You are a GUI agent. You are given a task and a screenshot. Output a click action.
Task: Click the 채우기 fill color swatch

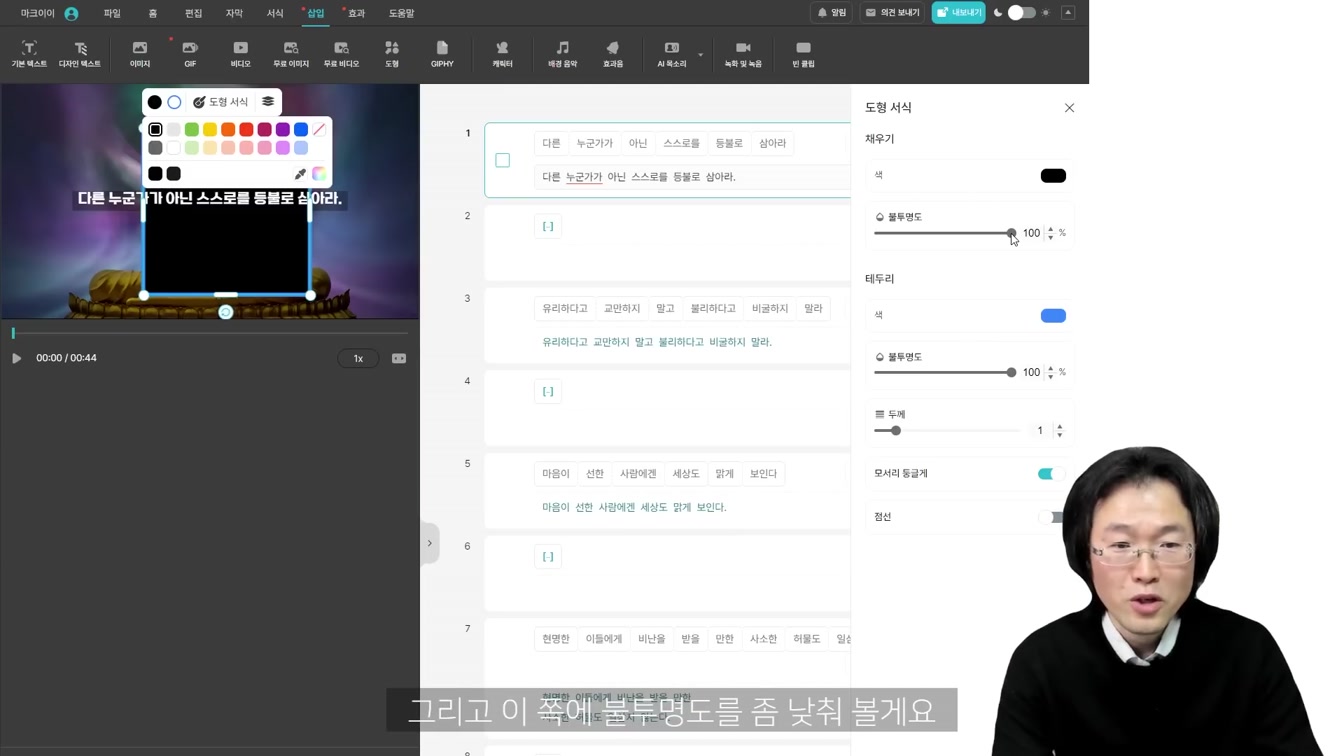[1053, 176]
